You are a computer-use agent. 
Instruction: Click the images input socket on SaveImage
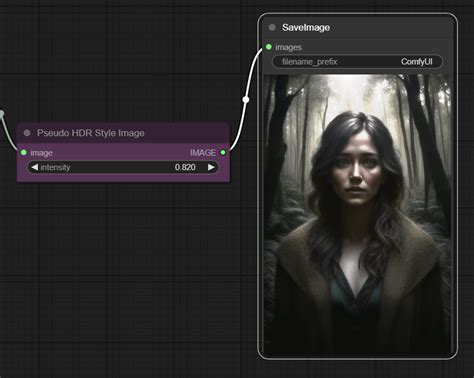point(269,47)
